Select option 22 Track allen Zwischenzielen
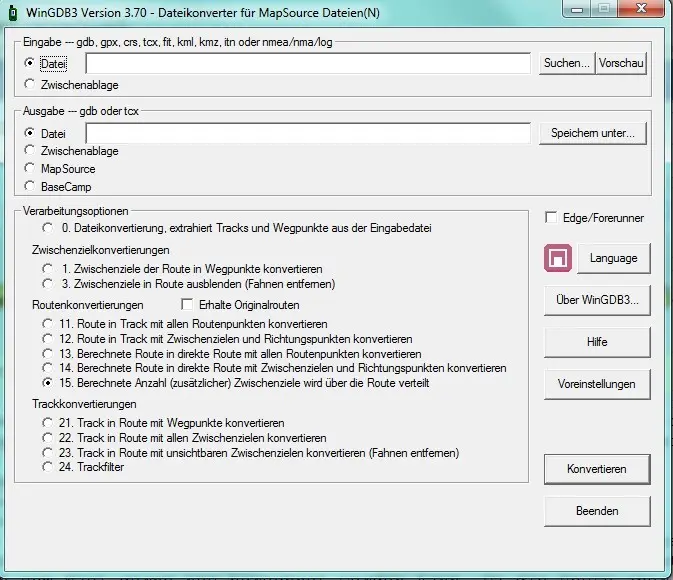673x580 pixels. pos(47,438)
